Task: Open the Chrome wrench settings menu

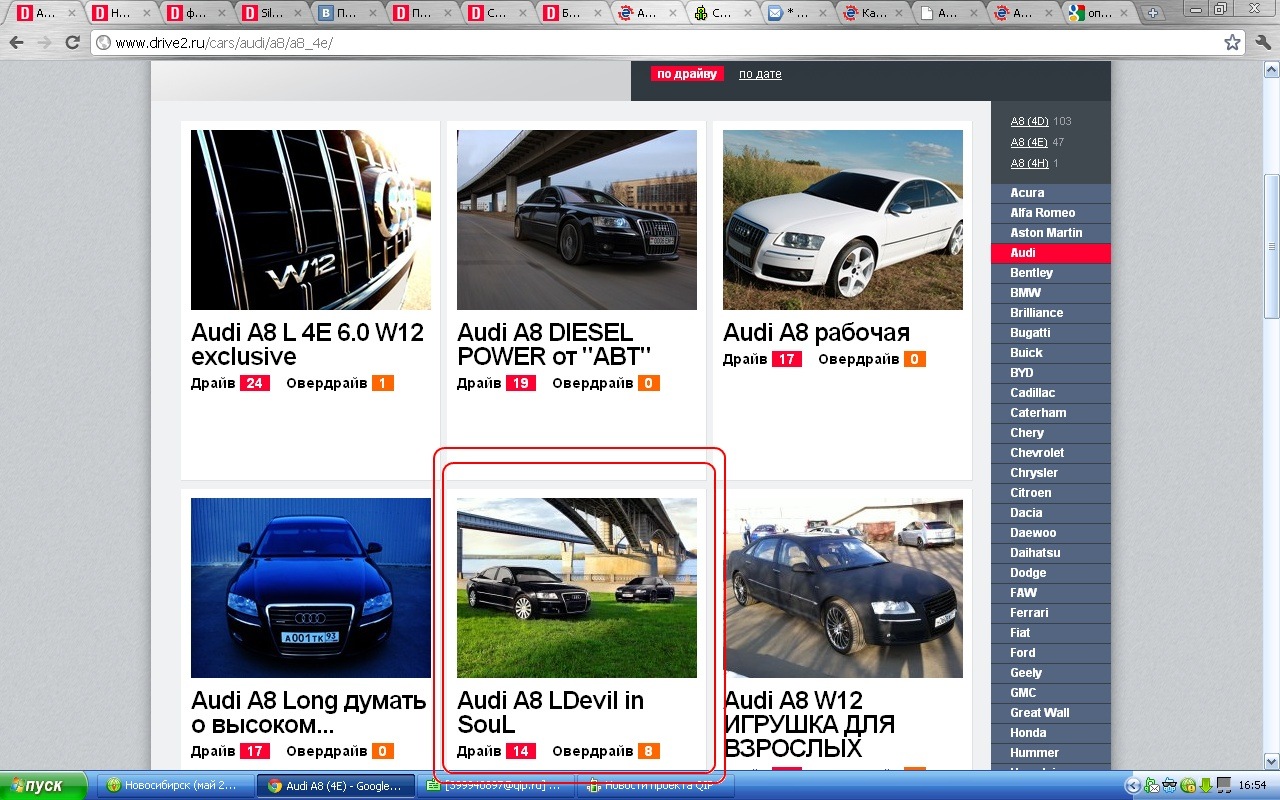Action: pyautogui.click(x=1262, y=43)
